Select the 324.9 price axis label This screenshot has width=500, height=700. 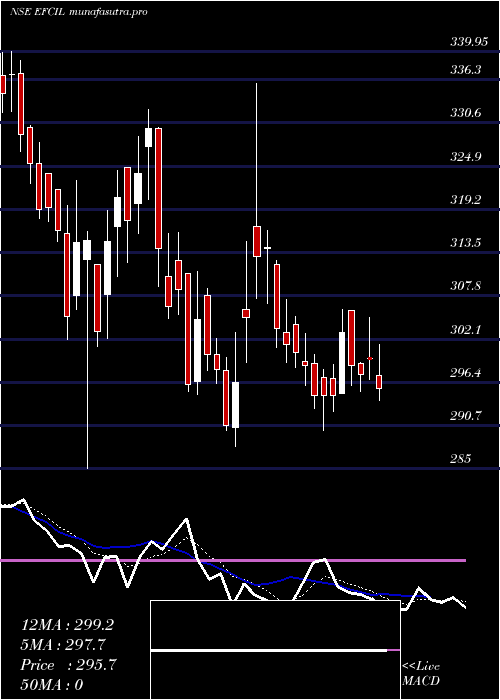(466, 157)
